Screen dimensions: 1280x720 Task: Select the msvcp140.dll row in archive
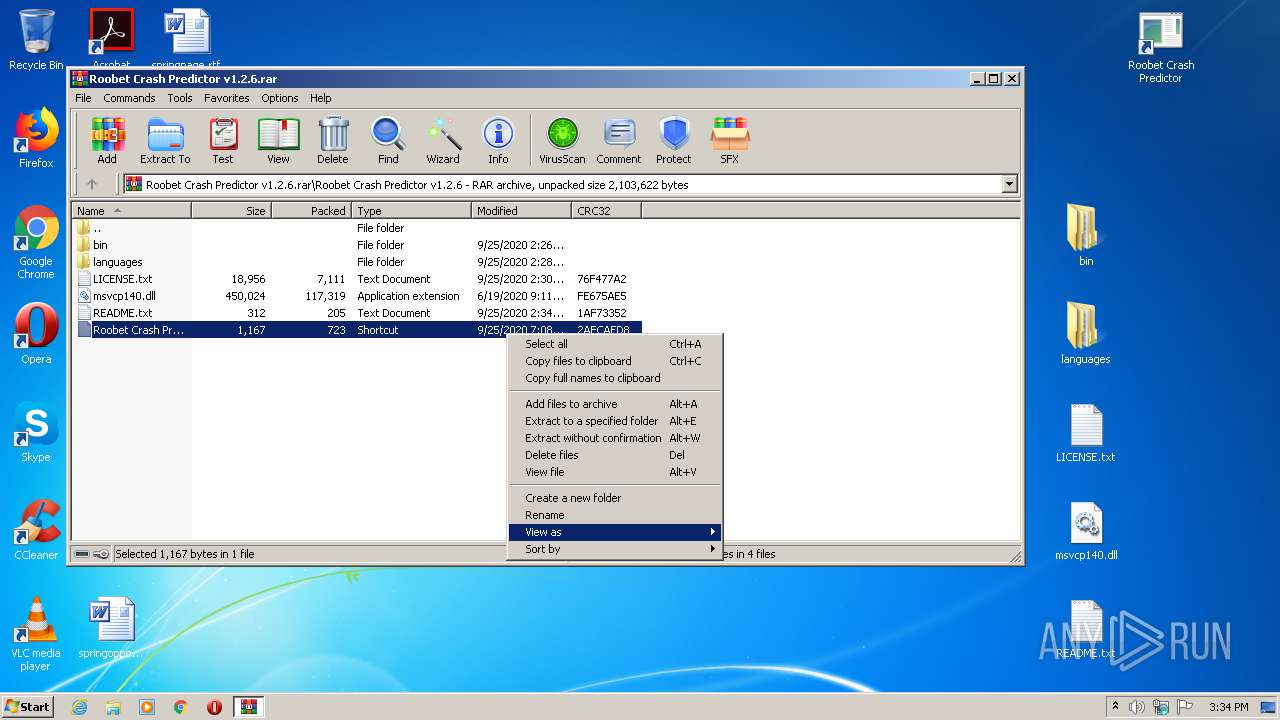tap(357, 296)
